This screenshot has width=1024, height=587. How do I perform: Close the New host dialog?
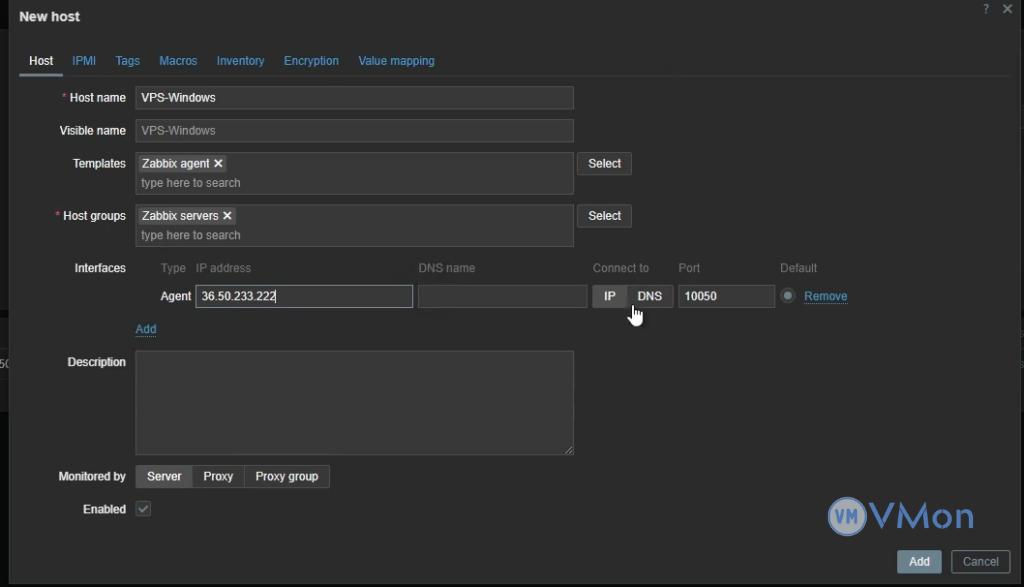pos(1007,9)
